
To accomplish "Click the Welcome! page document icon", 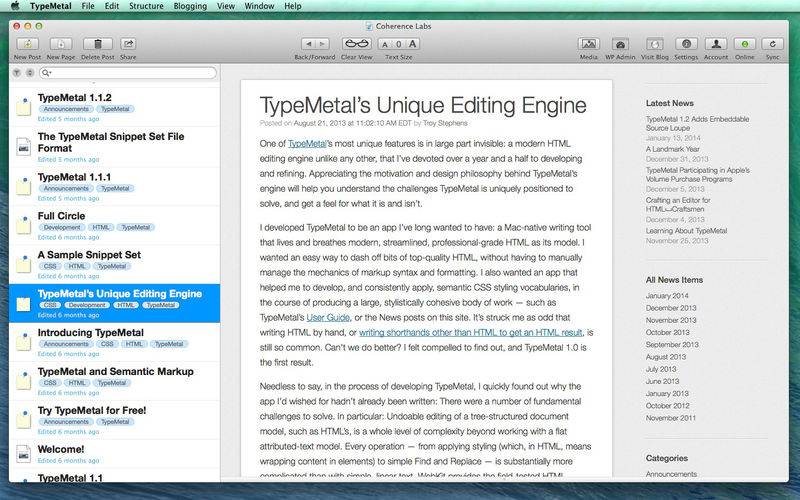I will (23, 454).
